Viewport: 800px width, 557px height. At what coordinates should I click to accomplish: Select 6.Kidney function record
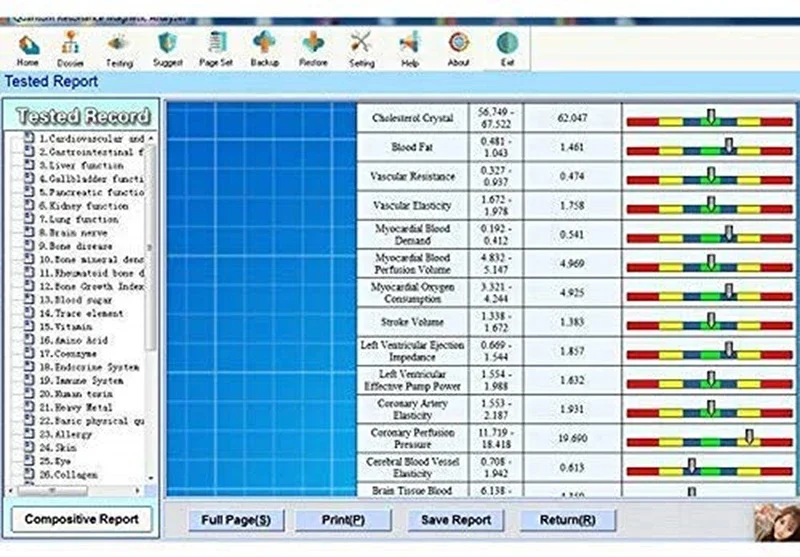[84, 206]
